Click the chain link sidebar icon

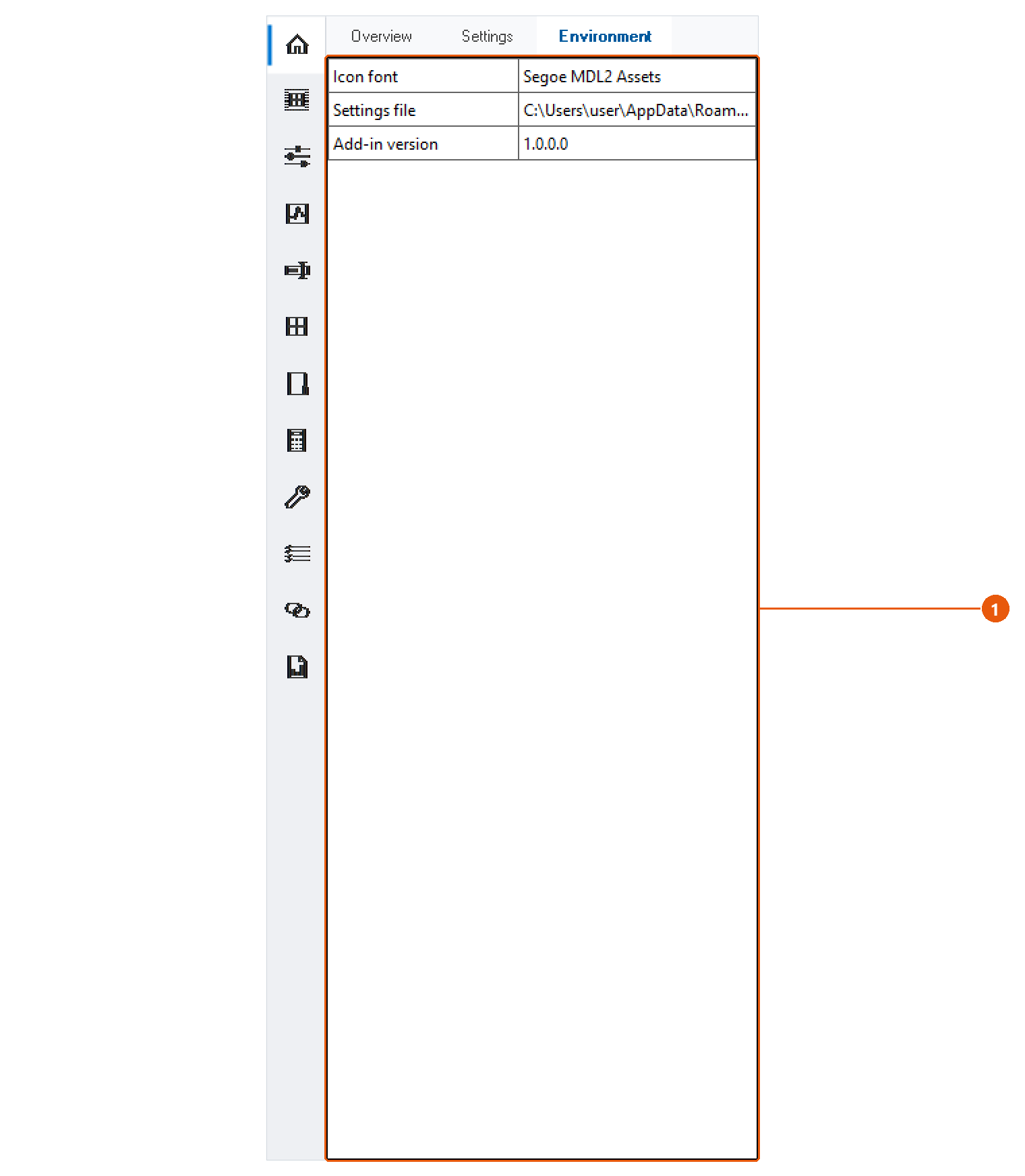click(x=297, y=610)
